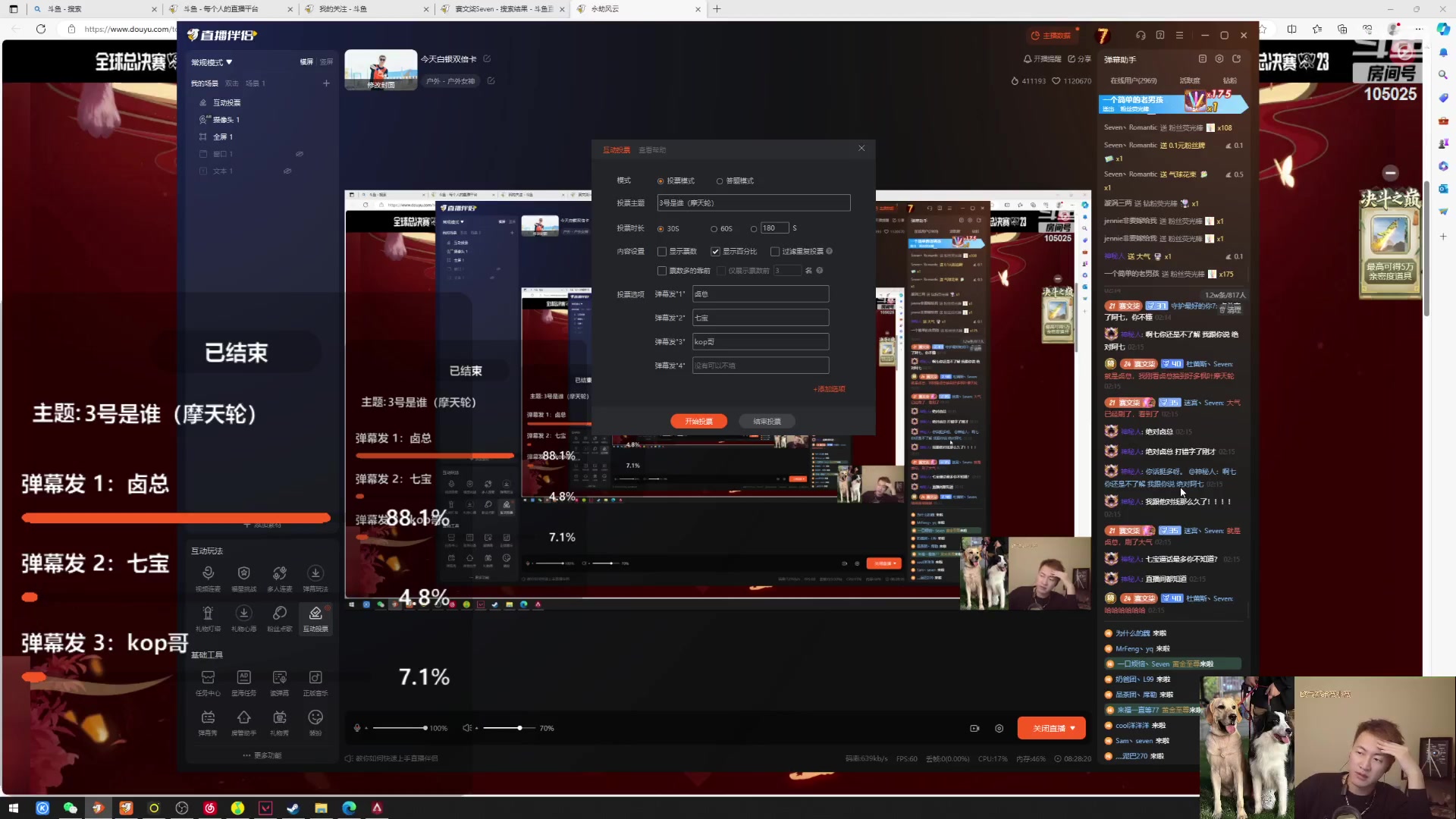Open Windows Start button
Screen dimensions: 1456x819
[x=13, y=808]
